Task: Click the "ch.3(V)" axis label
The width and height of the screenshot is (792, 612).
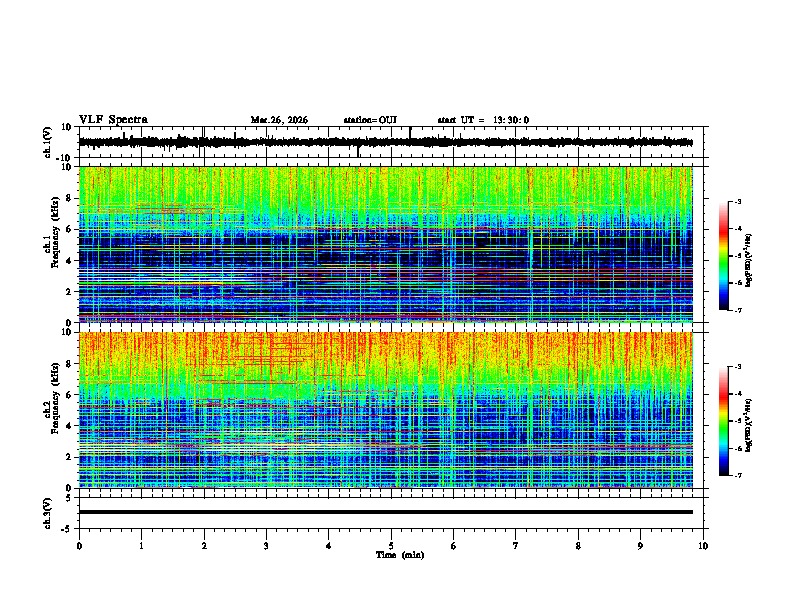Action: tap(48, 513)
